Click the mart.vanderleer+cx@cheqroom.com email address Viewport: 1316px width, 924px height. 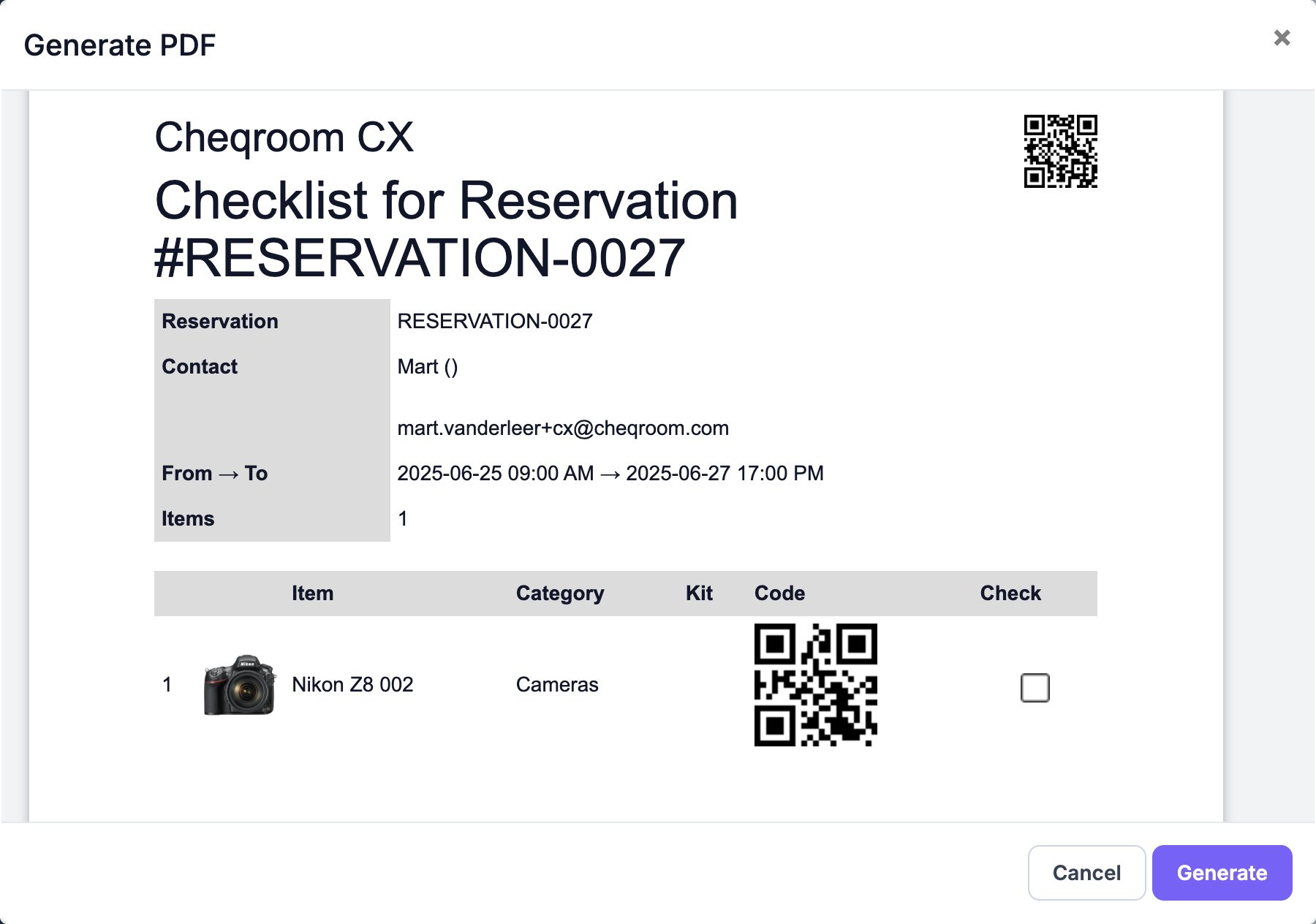tap(563, 428)
